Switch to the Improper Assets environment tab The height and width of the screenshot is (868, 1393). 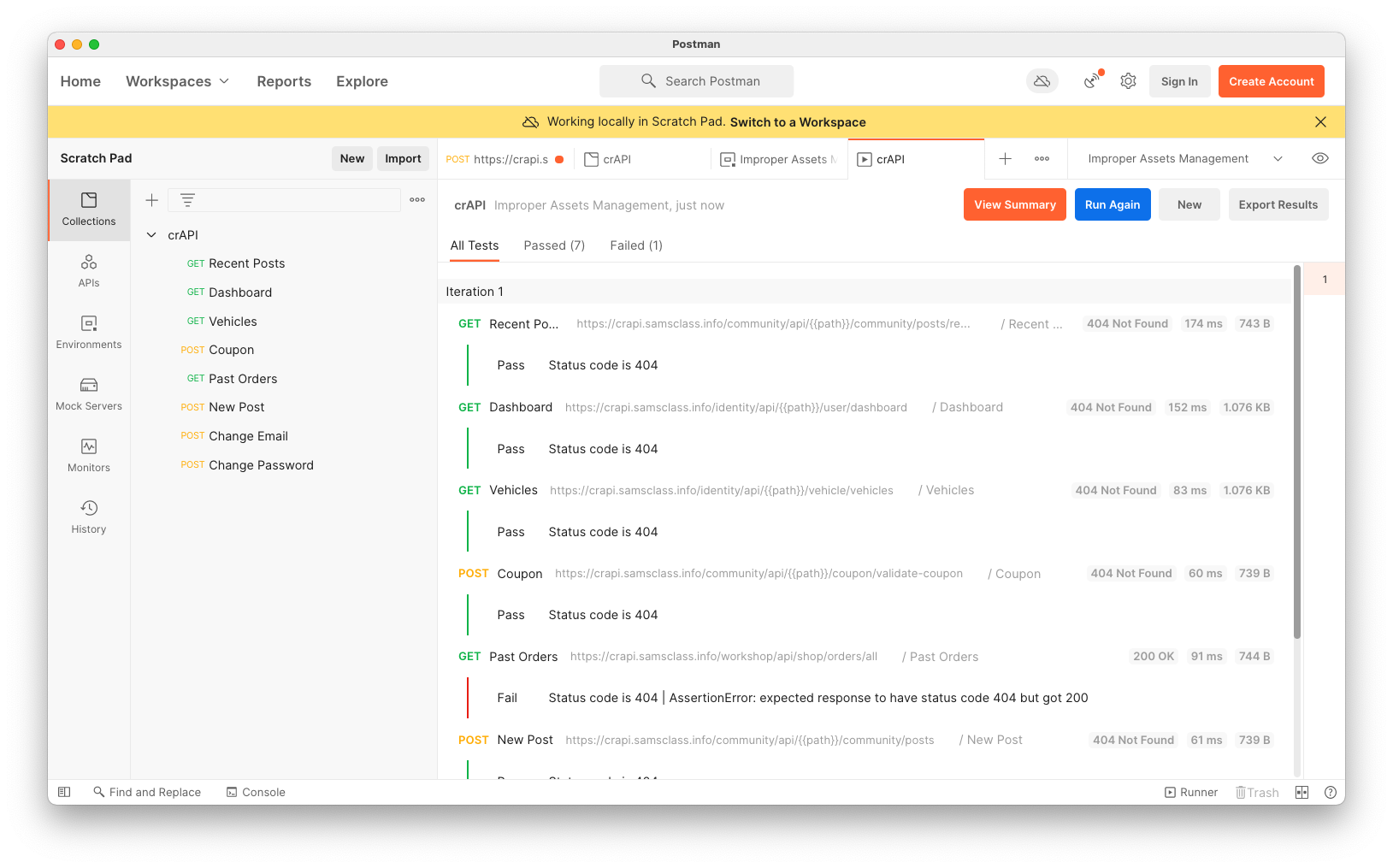[779, 159]
